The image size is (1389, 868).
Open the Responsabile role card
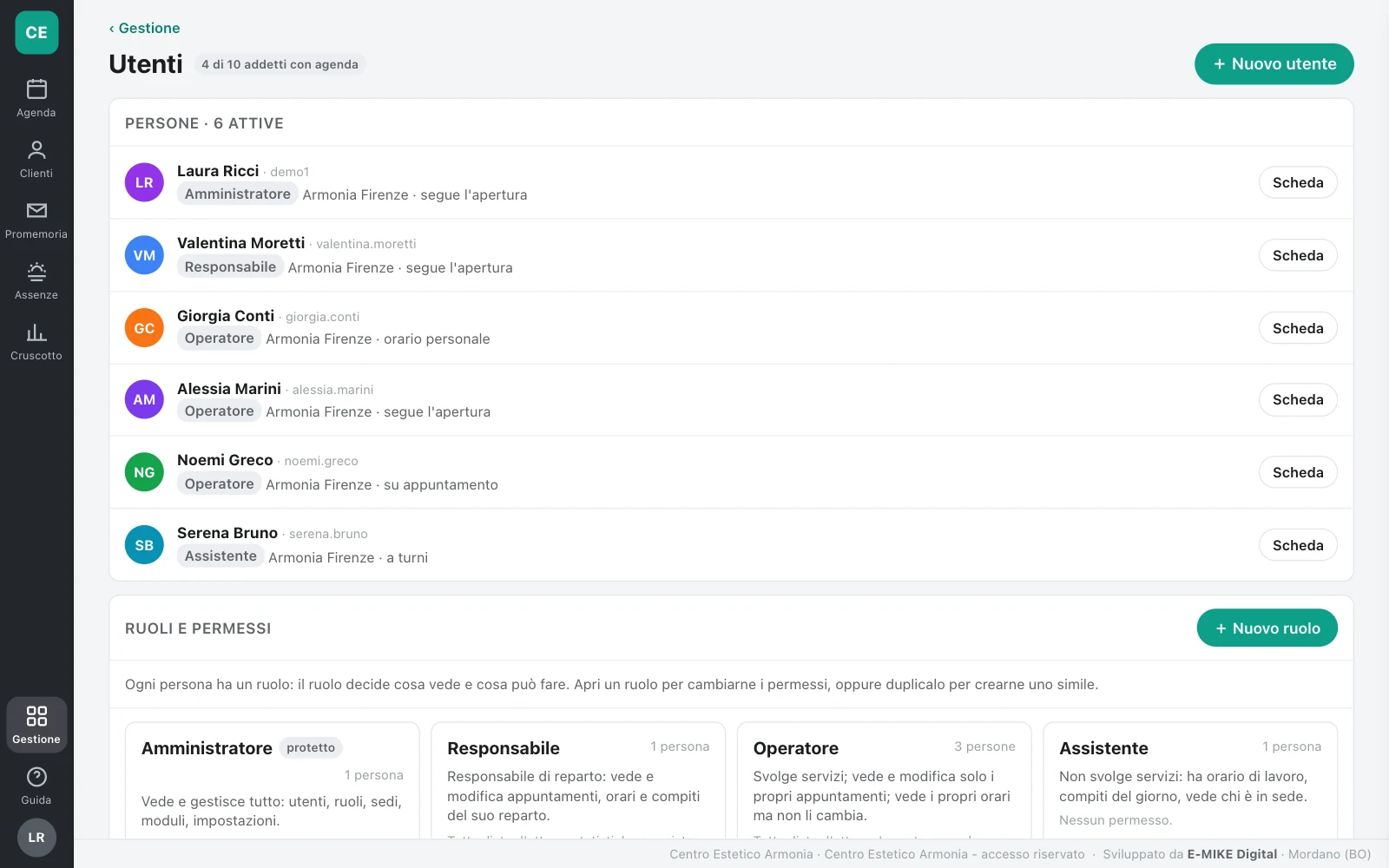coord(578,780)
